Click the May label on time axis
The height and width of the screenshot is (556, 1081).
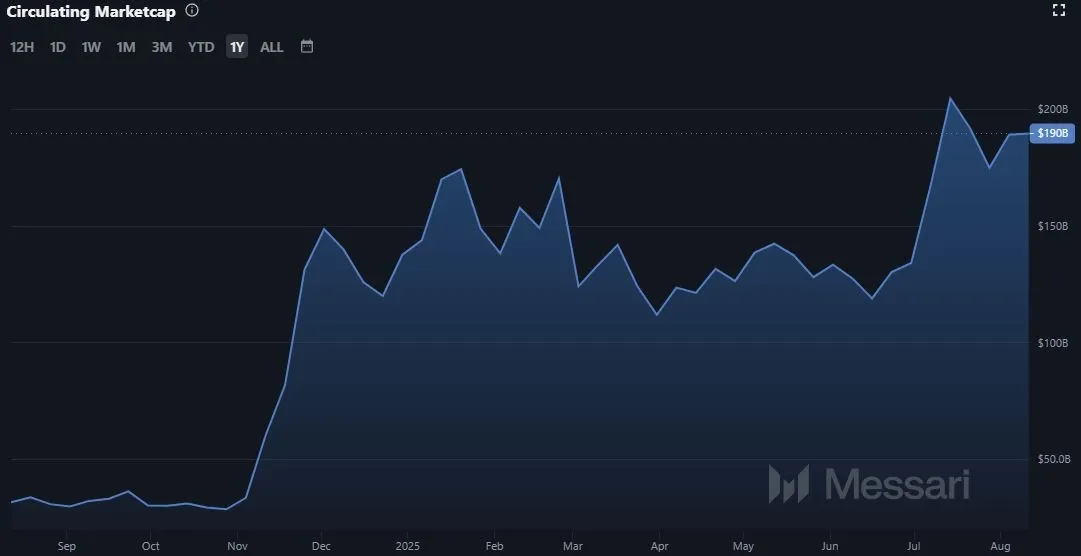pyautogui.click(x=743, y=546)
